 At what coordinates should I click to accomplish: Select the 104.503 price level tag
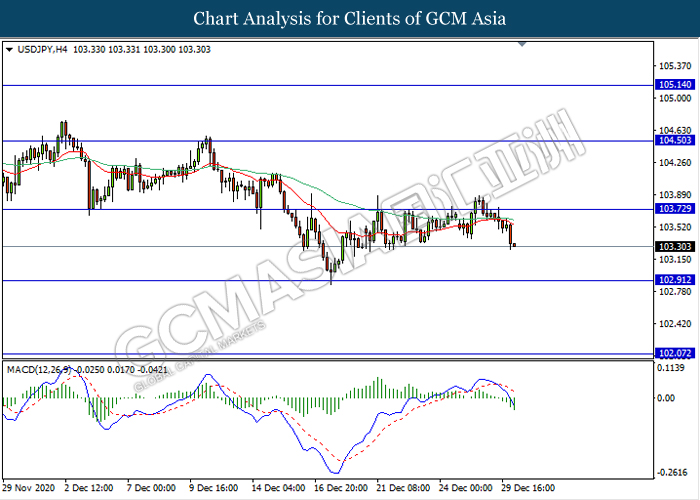[x=672, y=142]
